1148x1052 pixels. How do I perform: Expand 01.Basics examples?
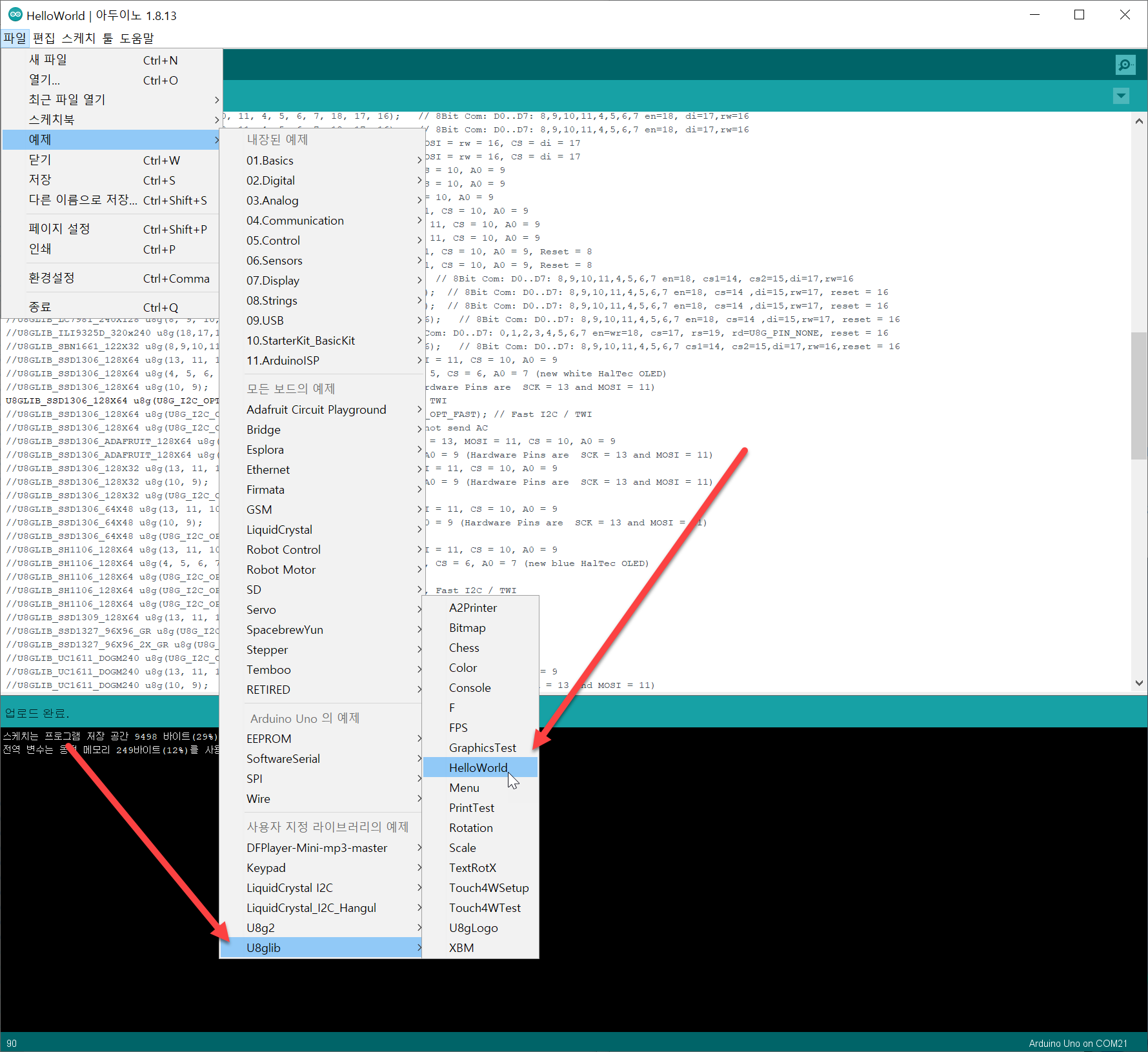(321, 161)
